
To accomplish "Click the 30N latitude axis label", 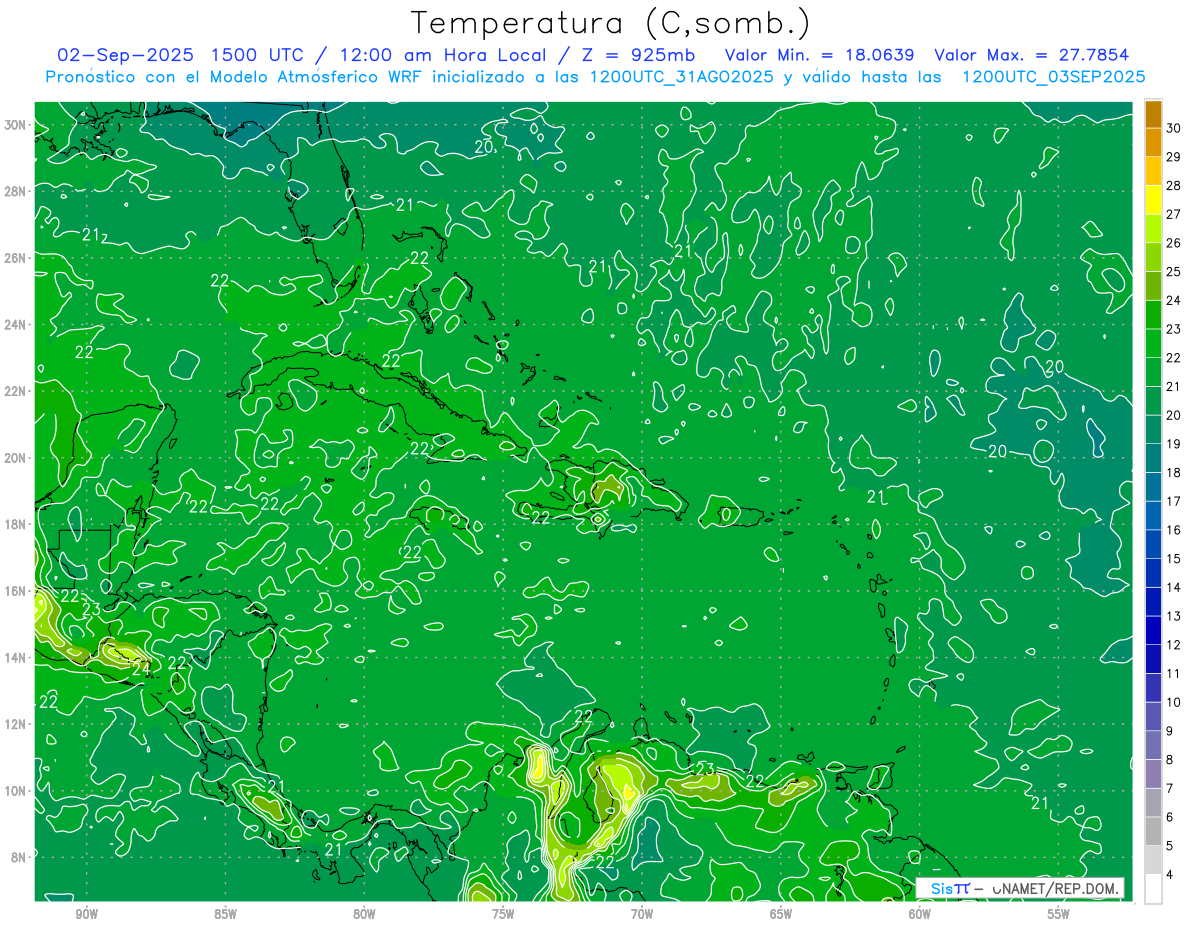I will click(15, 125).
